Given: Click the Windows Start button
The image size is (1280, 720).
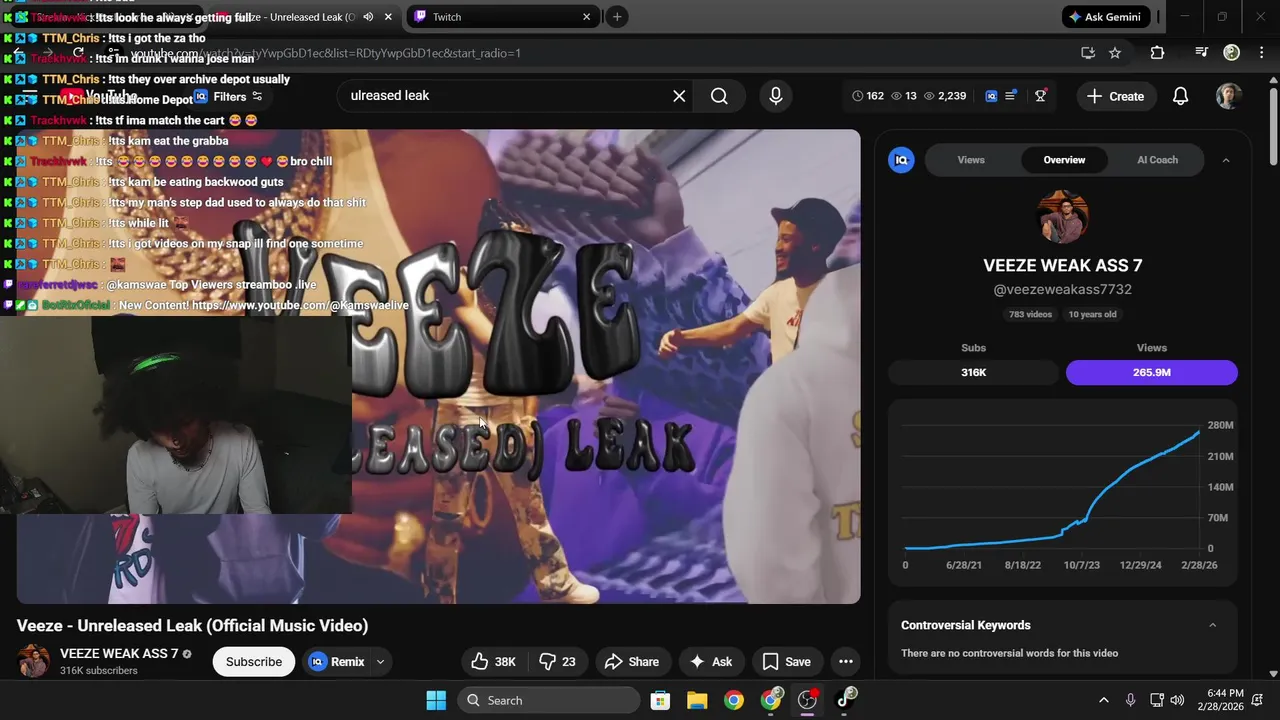Looking at the screenshot, I should (x=436, y=700).
